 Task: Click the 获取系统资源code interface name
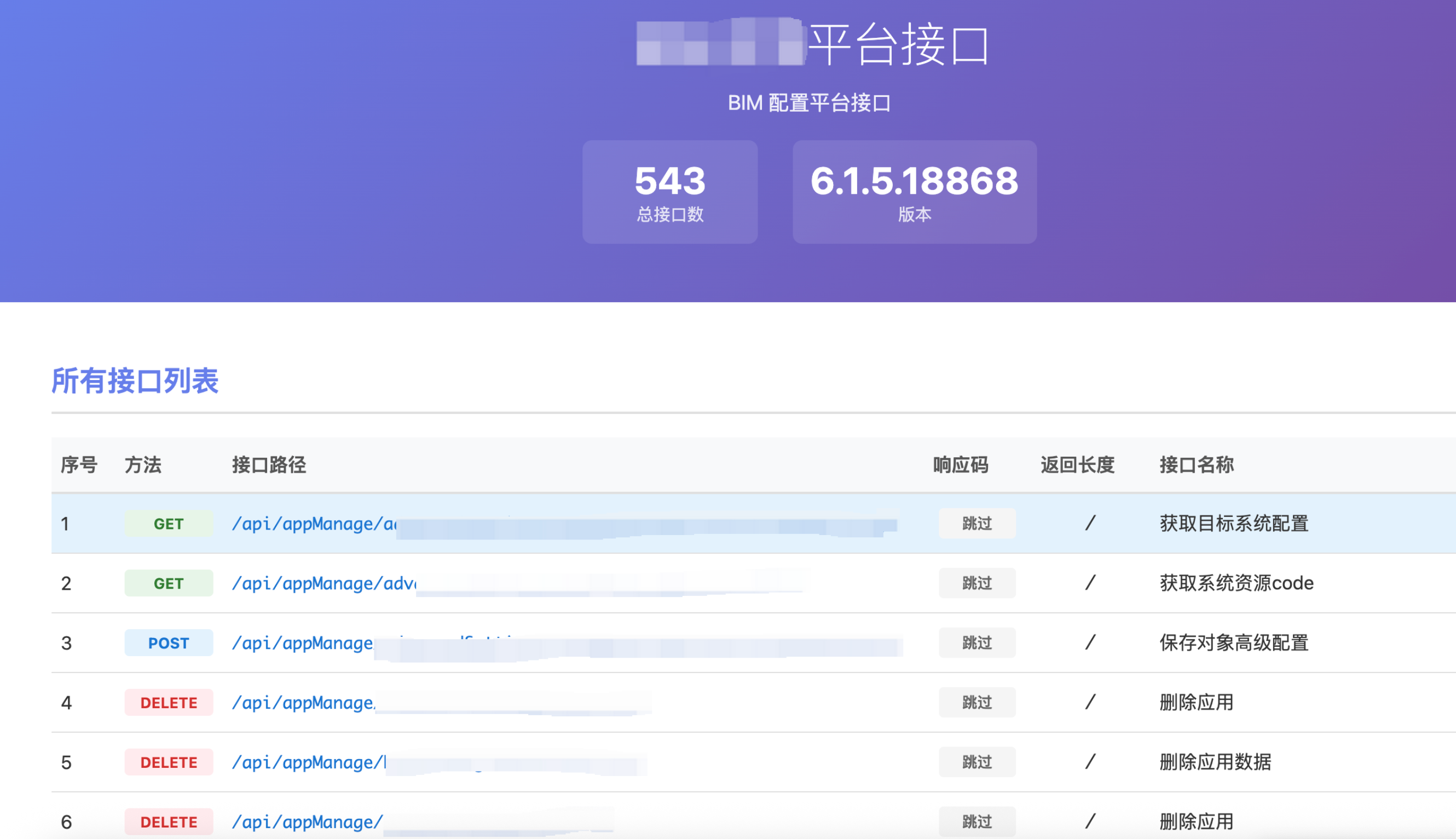click(x=1237, y=583)
